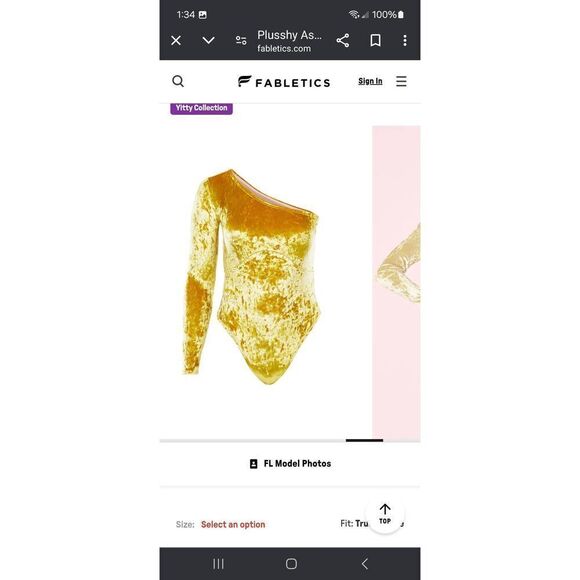580x580 pixels.
Task: Show the next pink-background product photo
Action: (396, 282)
